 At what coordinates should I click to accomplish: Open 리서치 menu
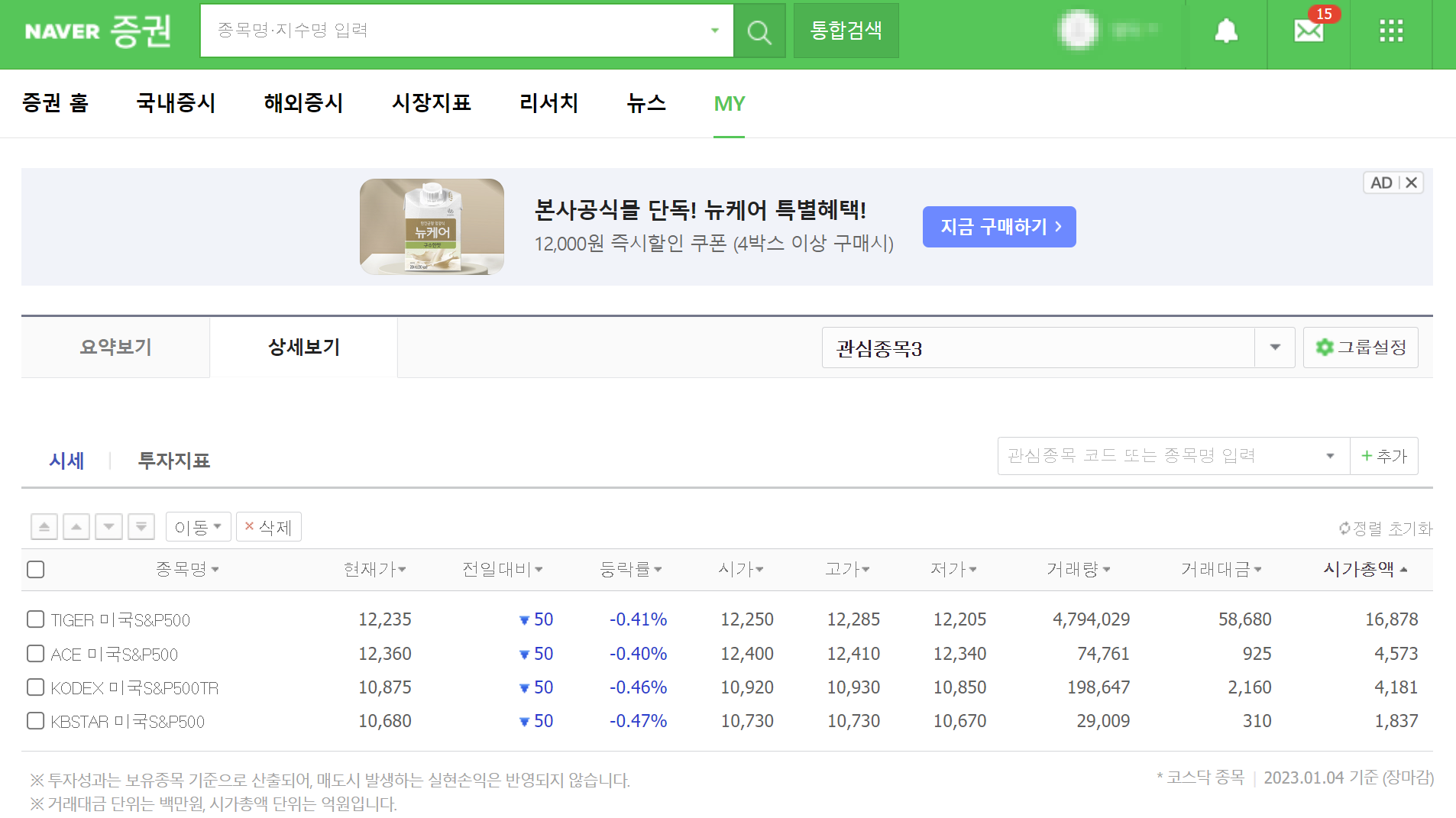coord(548,103)
